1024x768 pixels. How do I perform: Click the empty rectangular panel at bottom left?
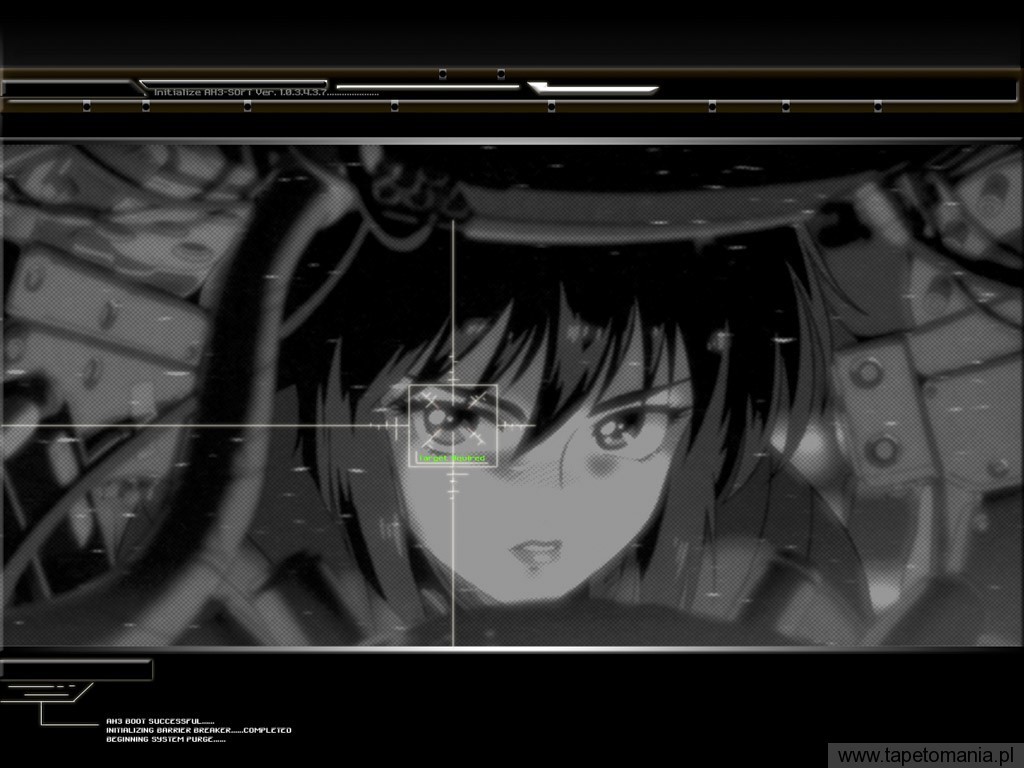pos(76,669)
